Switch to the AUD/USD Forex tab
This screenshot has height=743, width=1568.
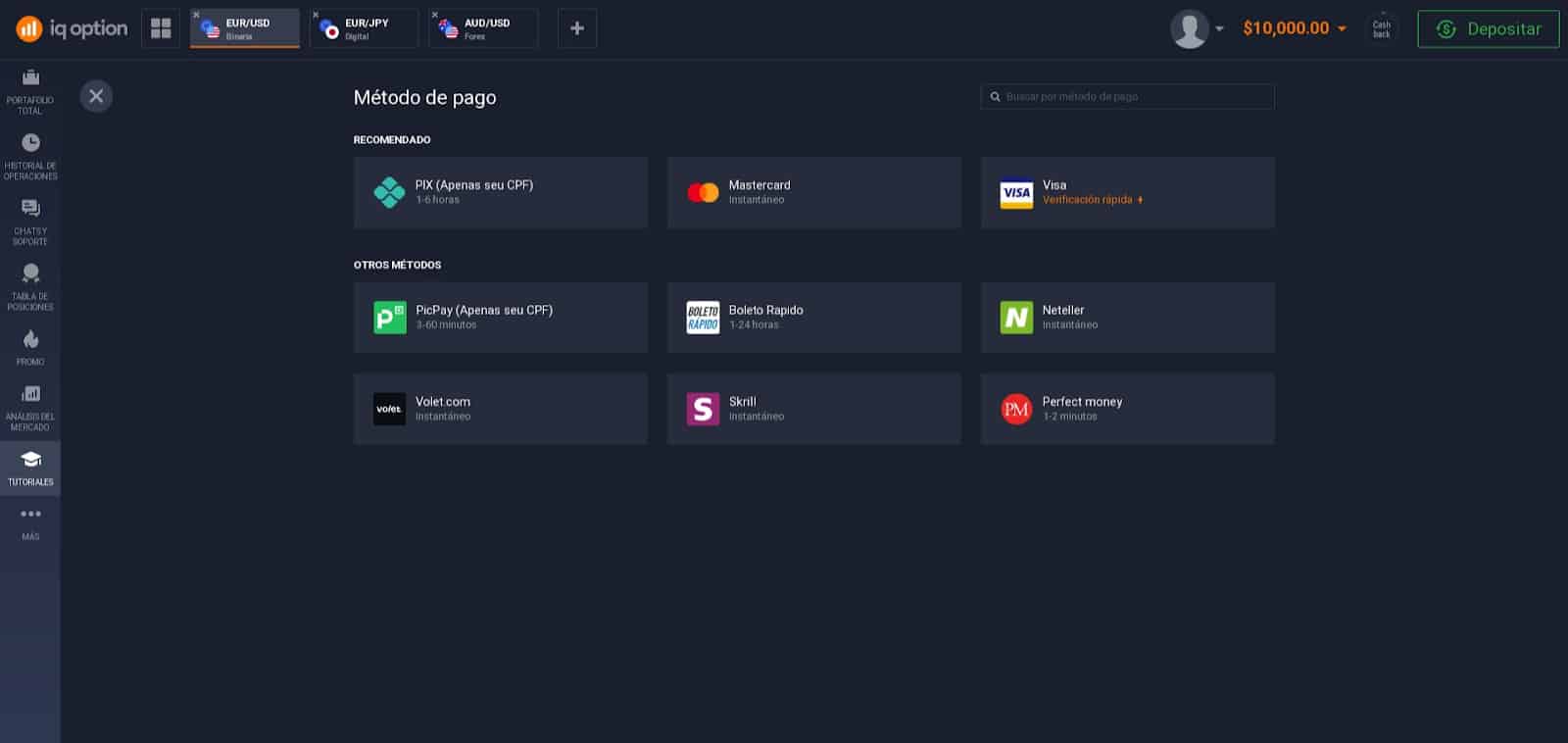[484, 28]
